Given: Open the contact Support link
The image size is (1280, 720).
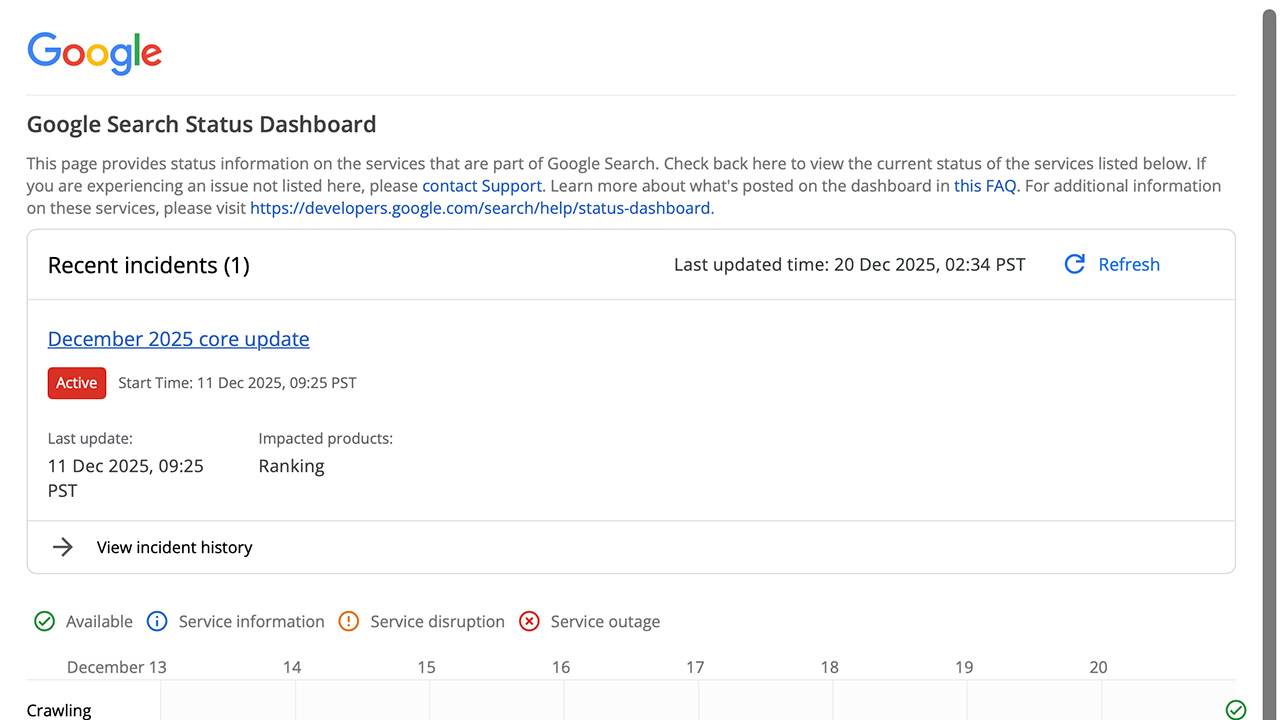Looking at the screenshot, I should pyautogui.click(x=481, y=186).
